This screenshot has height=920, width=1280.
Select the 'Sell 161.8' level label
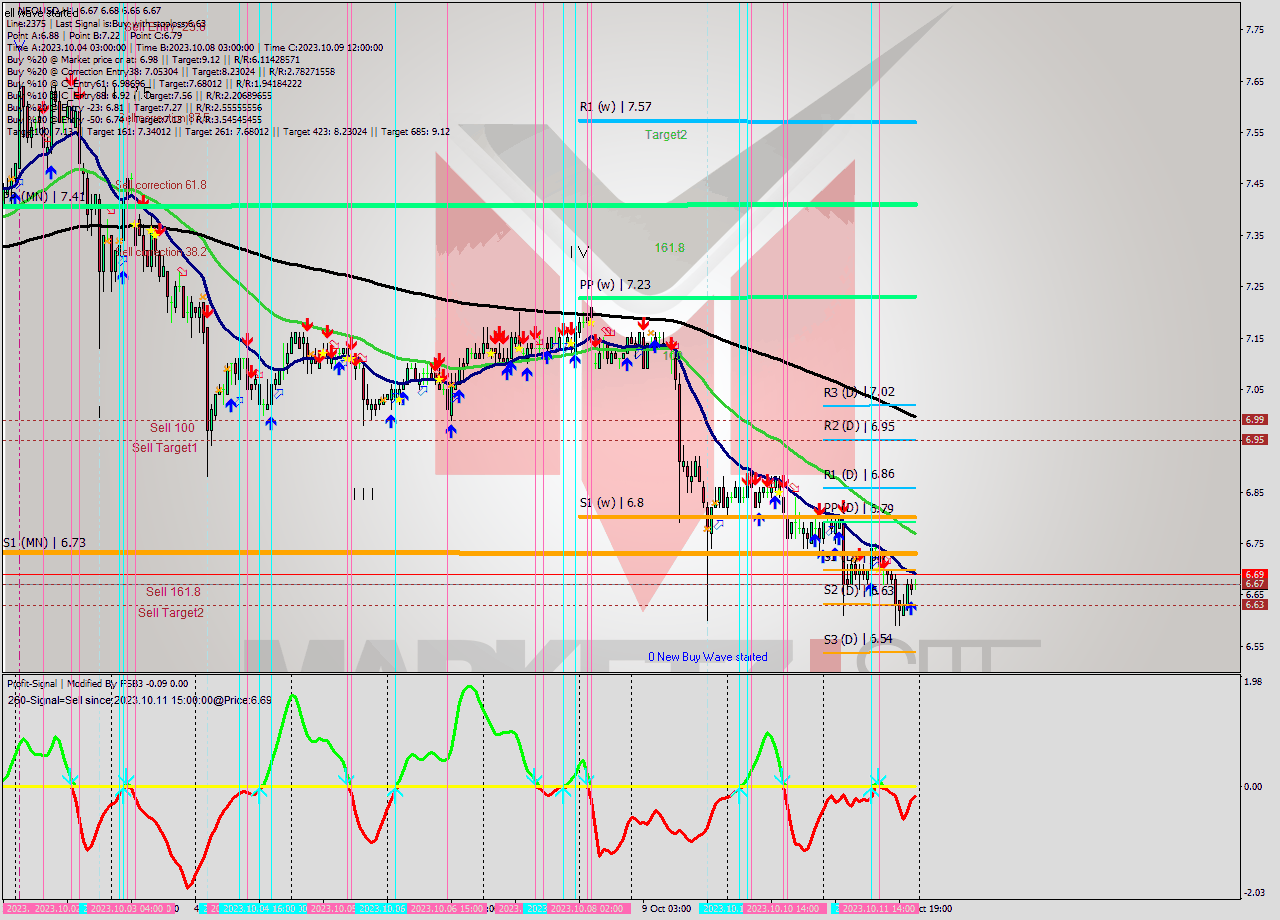(x=173, y=592)
